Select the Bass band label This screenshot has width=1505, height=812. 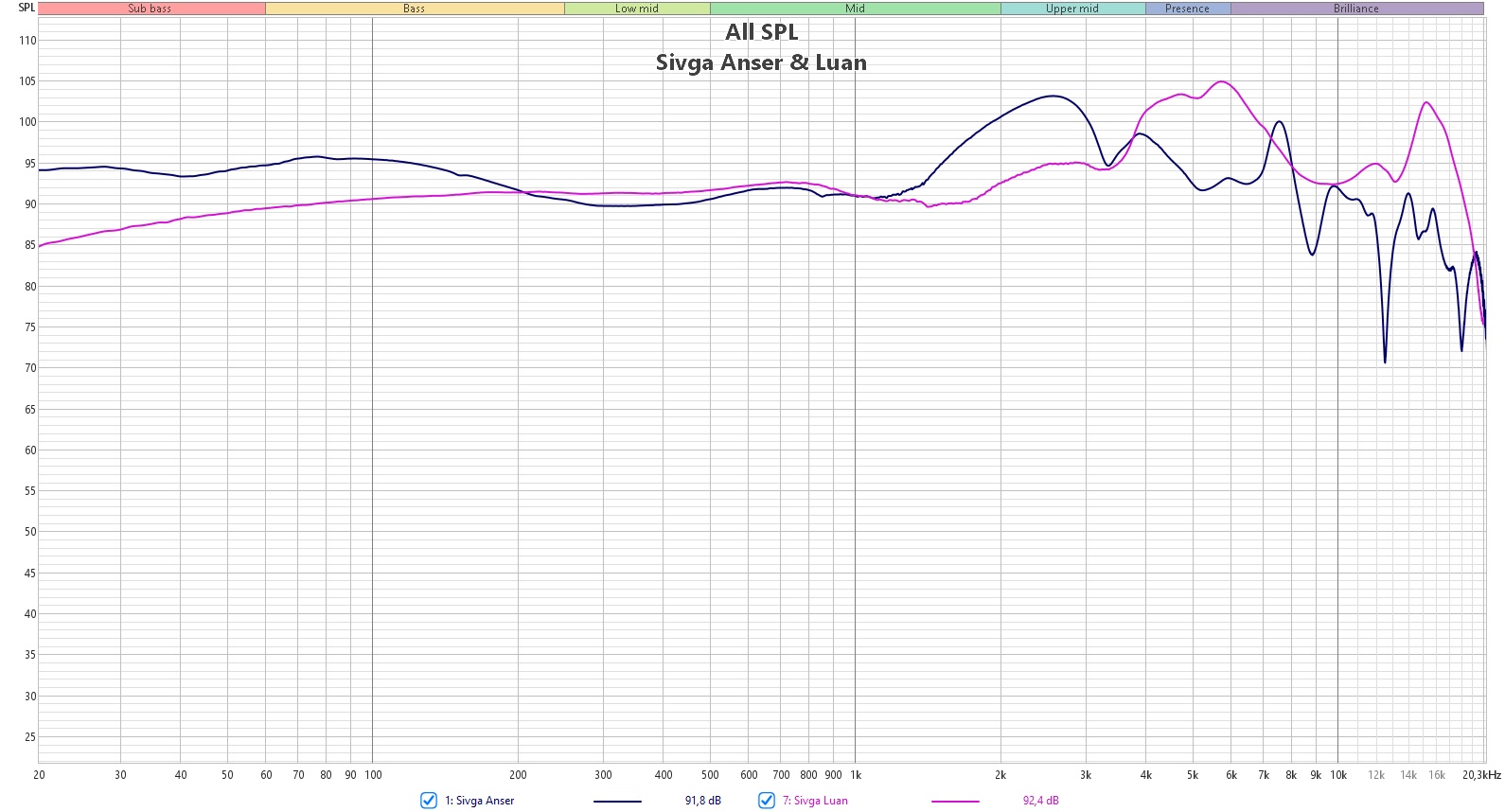(415, 9)
